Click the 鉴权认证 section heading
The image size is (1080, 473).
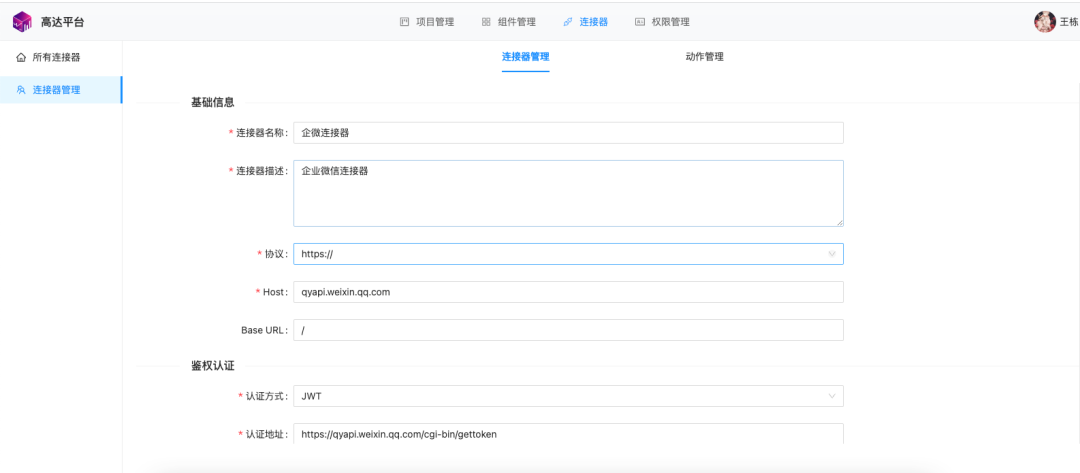coord(213,366)
